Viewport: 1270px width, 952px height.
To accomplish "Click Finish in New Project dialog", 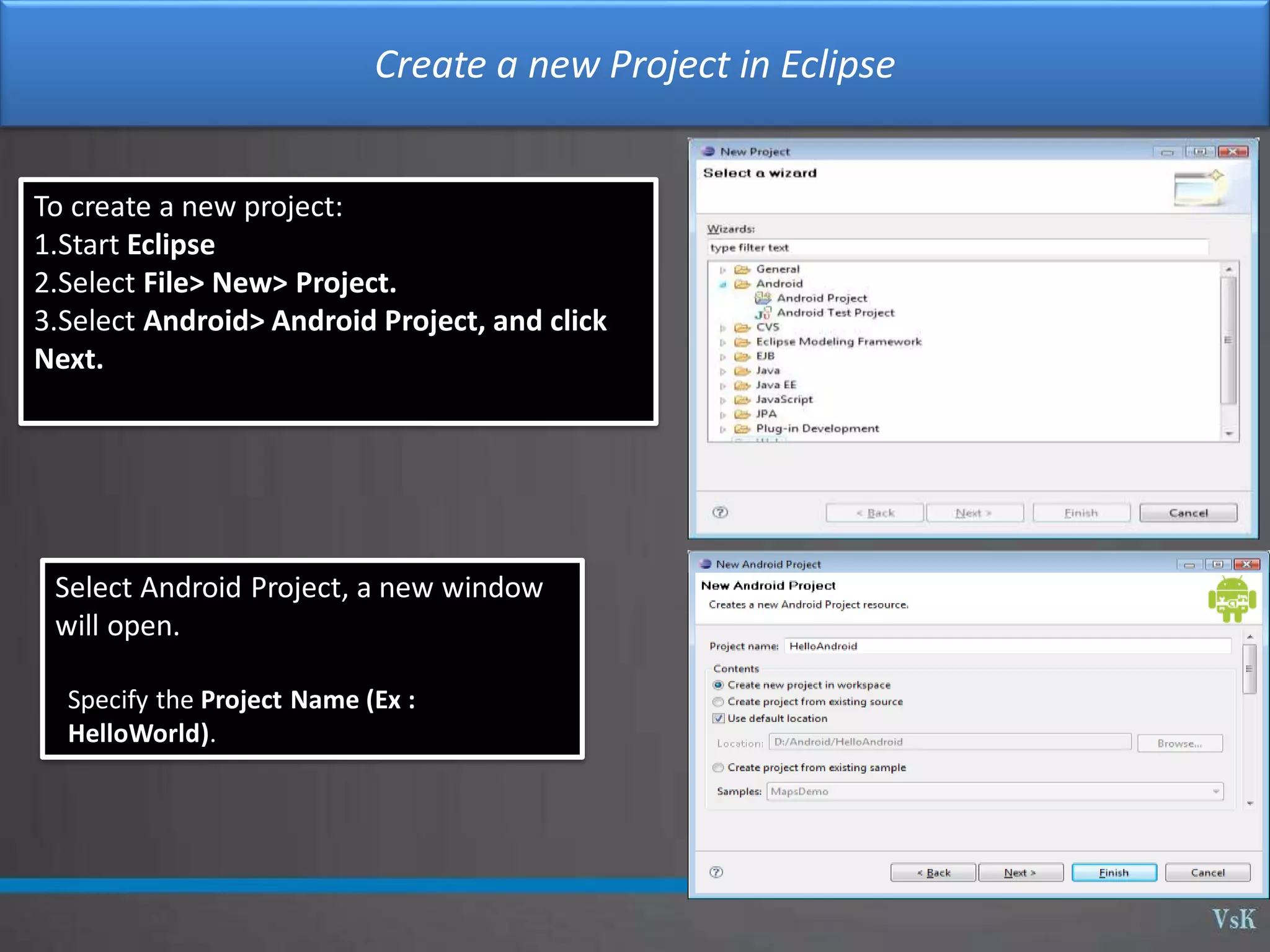I will pyautogui.click(x=1081, y=513).
